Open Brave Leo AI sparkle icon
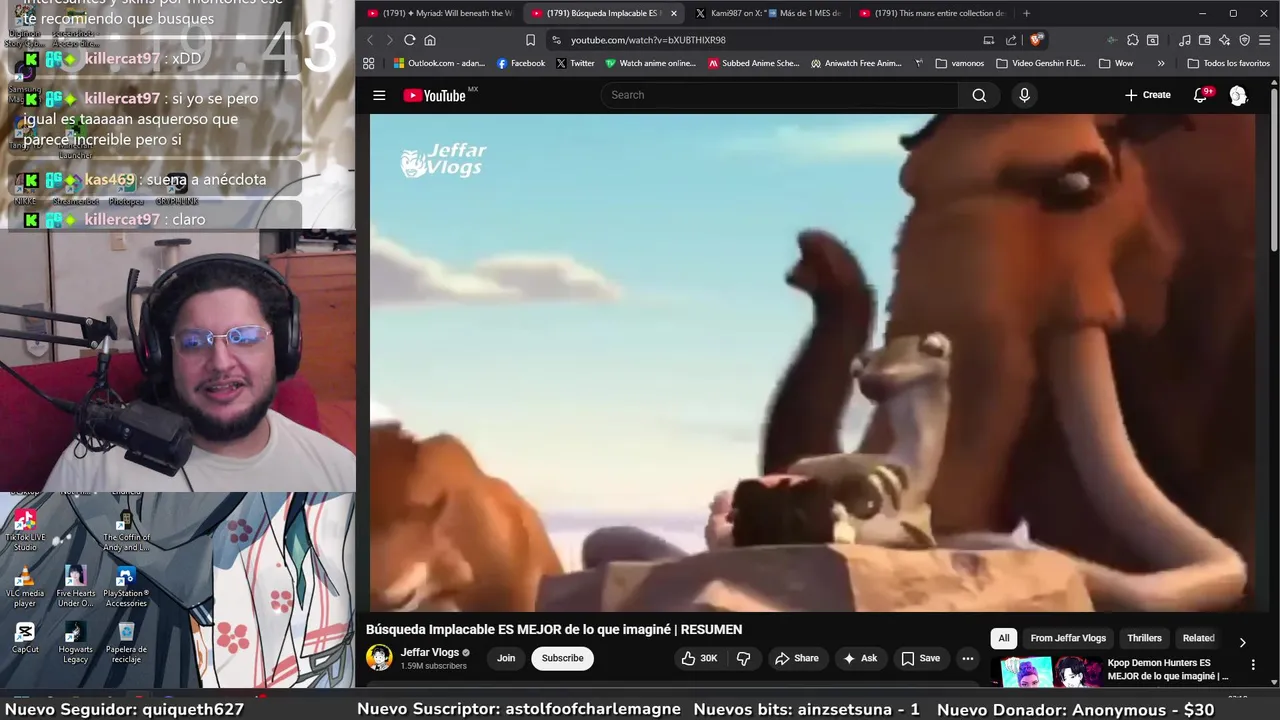1280x720 pixels. pyautogui.click(x=1225, y=40)
